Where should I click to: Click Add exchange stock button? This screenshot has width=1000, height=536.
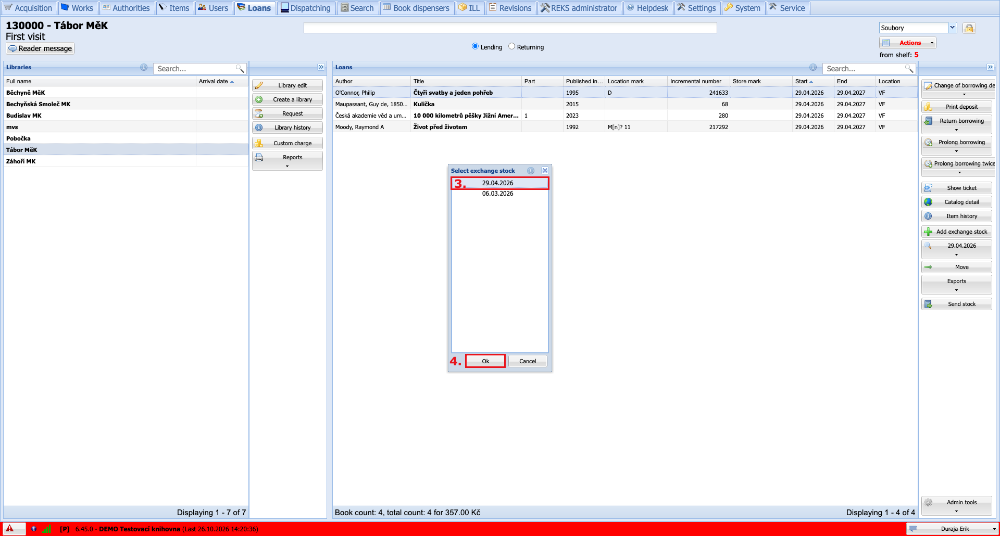coord(957,232)
